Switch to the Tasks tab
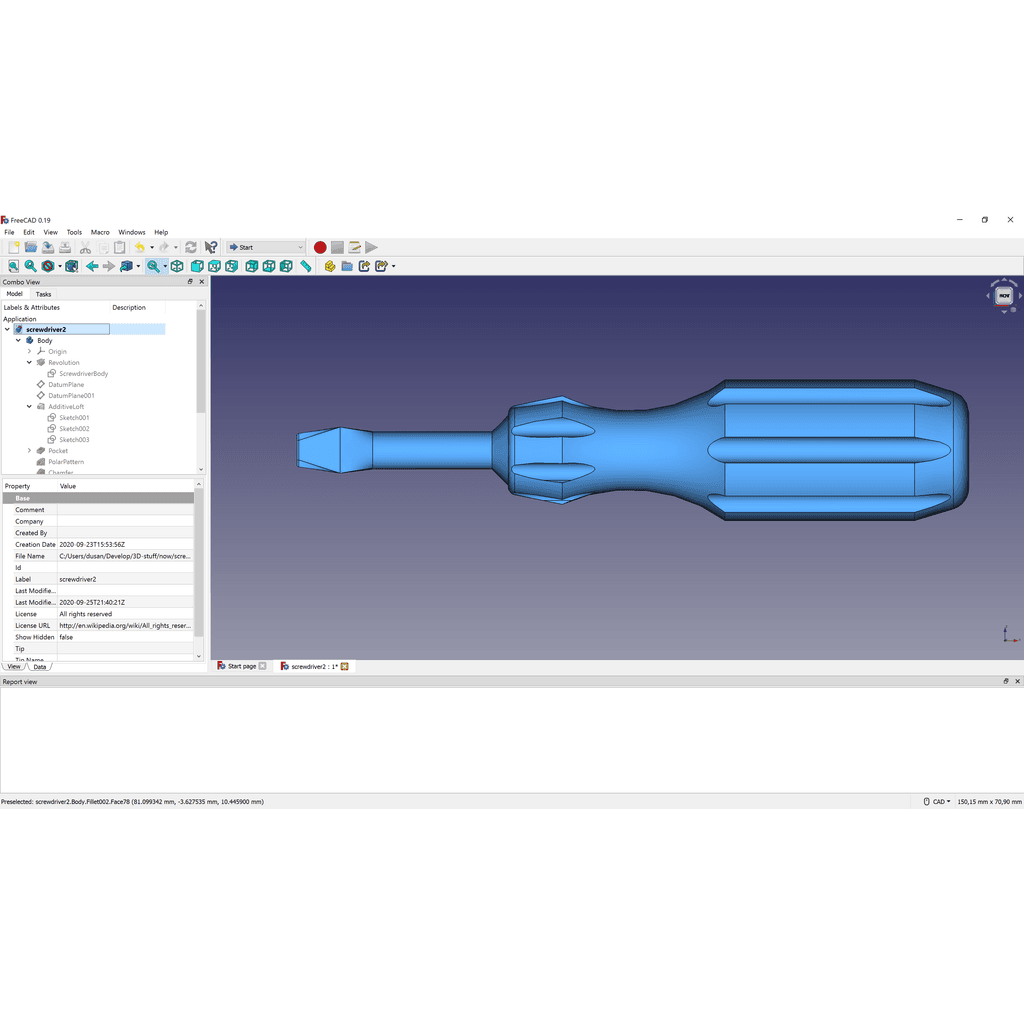Image resolution: width=1024 pixels, height=1024 pixels. coord(43,295)
